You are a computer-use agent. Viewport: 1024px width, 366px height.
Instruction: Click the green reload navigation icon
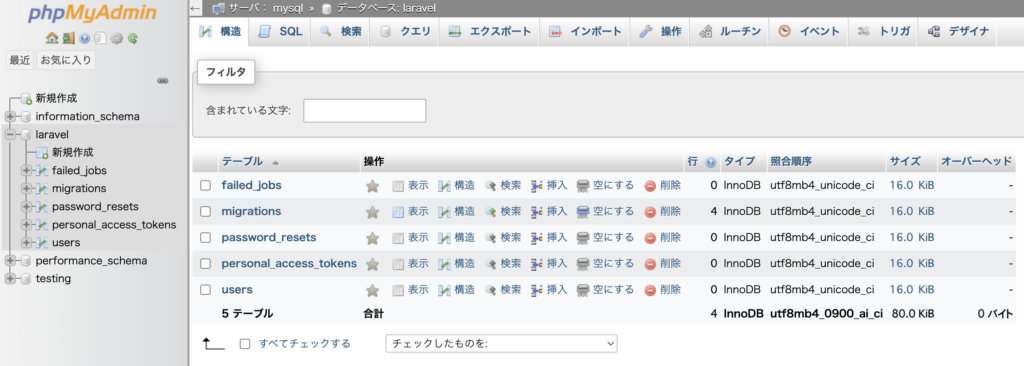pyautogui.click(x=133, y=39)
